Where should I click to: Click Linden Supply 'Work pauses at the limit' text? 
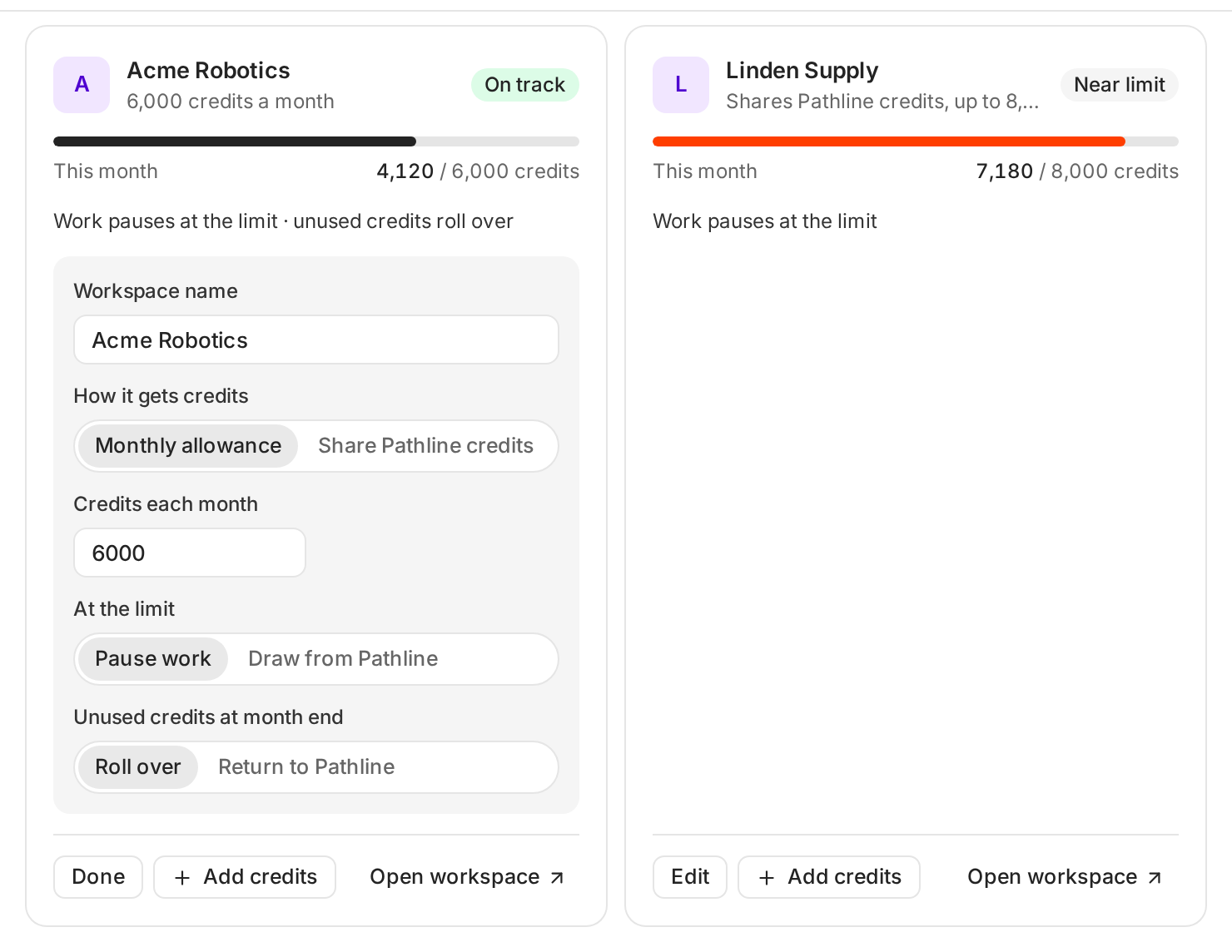pyautogui.click(x=765, y=221)
